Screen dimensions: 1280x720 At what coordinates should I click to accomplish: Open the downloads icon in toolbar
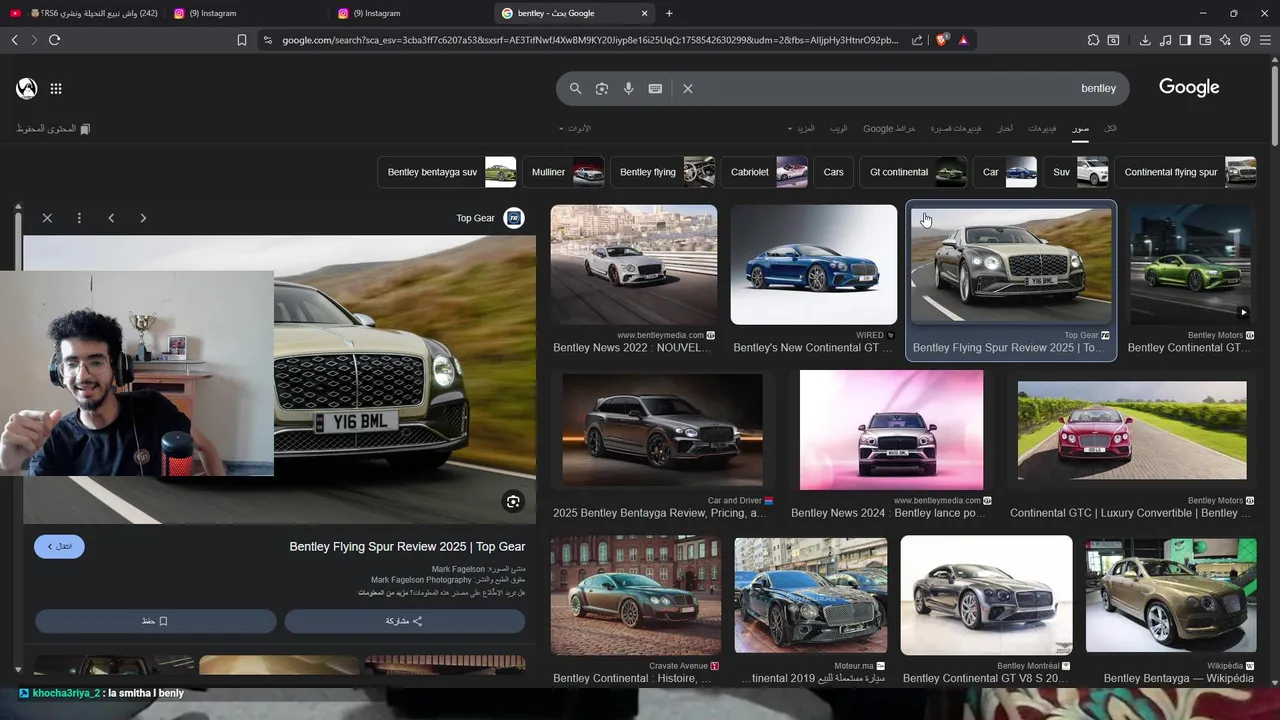[x=1145, y=40]
